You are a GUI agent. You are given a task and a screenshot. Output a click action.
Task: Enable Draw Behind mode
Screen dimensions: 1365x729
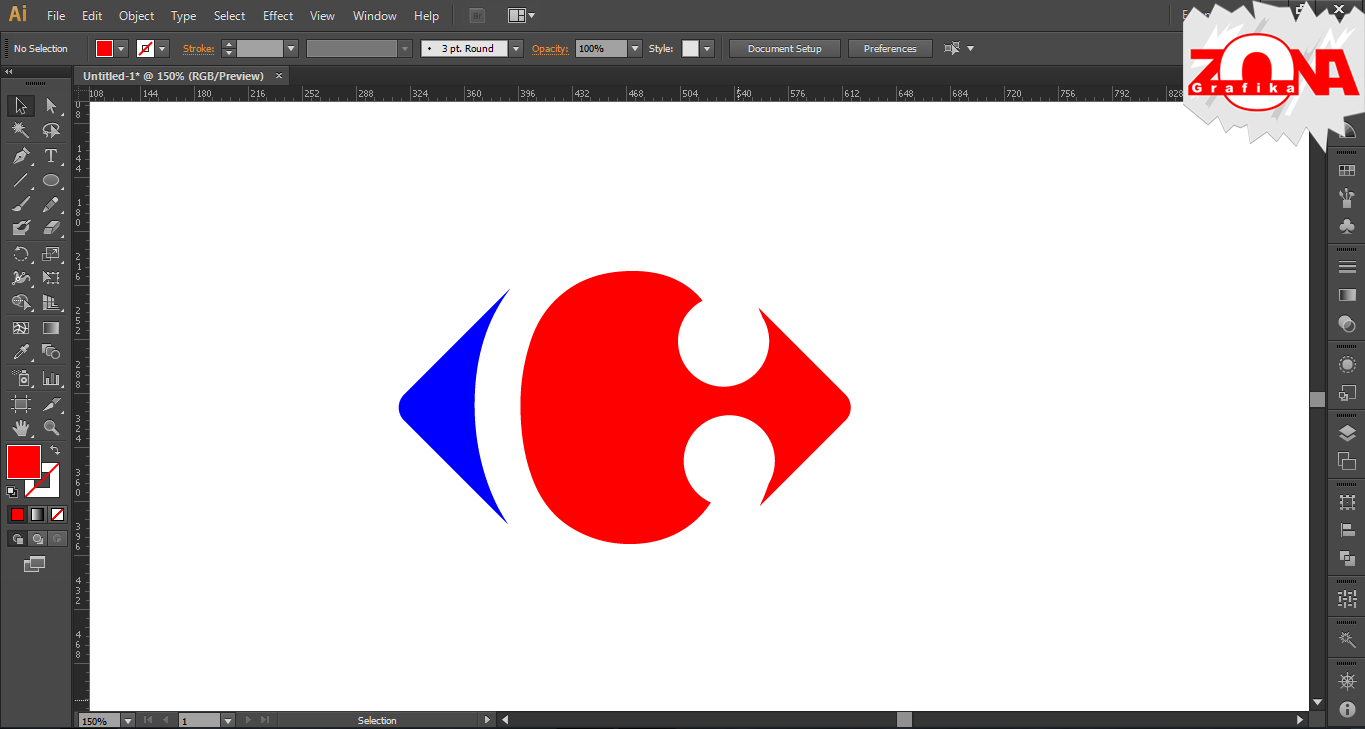click(x=37, y=539)
